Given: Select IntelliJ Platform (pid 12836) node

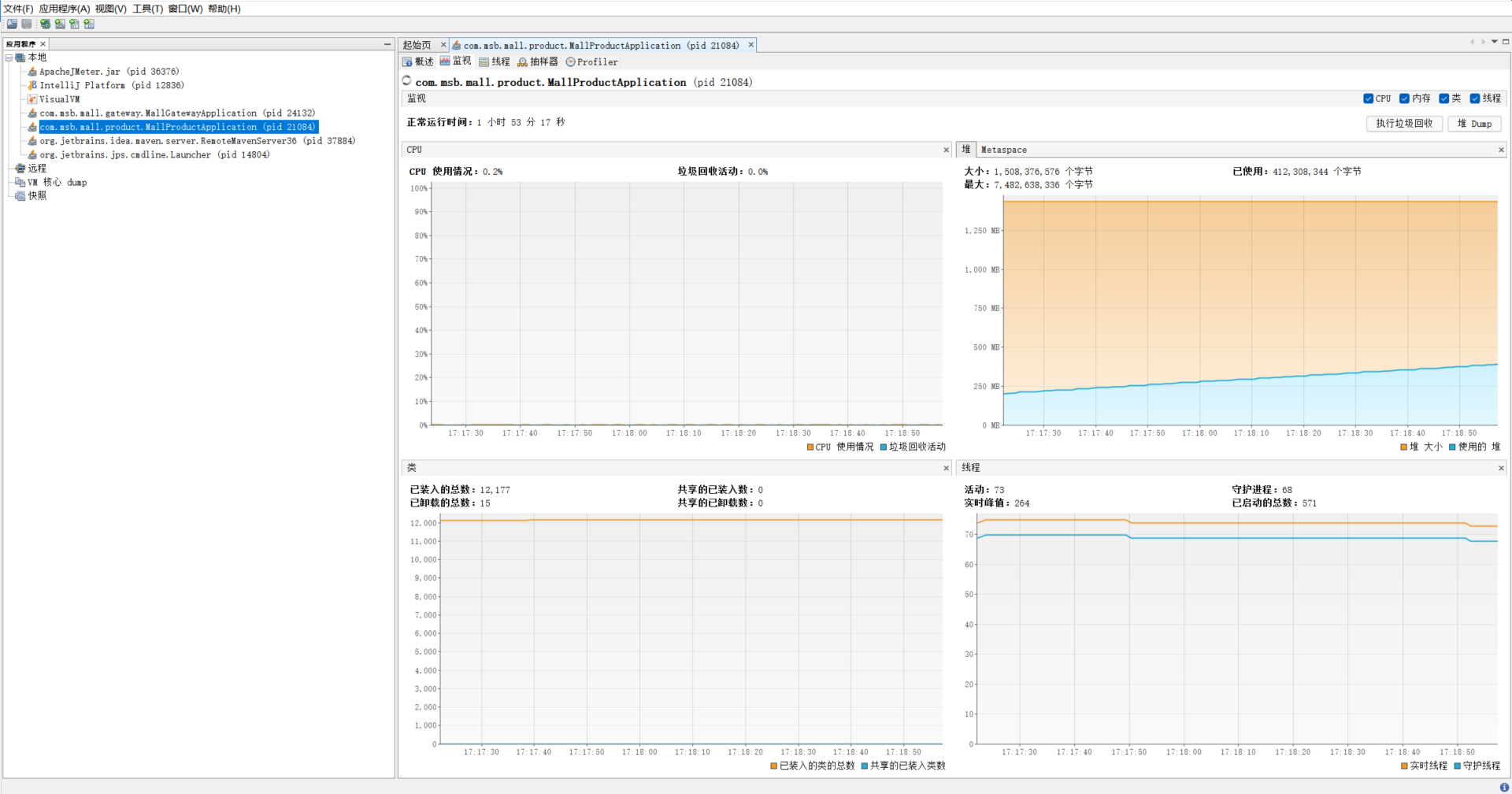Looking at the screenshot, I should point(112,85).
